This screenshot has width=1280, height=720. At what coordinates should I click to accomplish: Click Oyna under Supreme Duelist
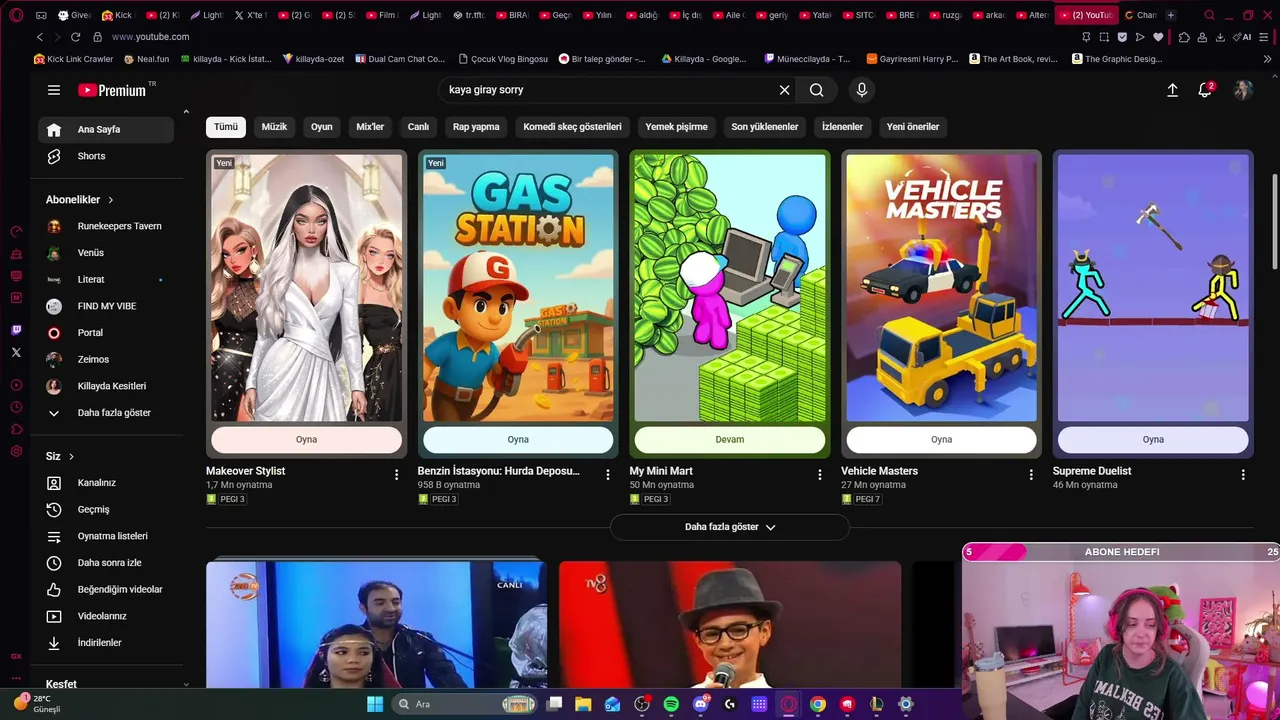coord(1153,440)
